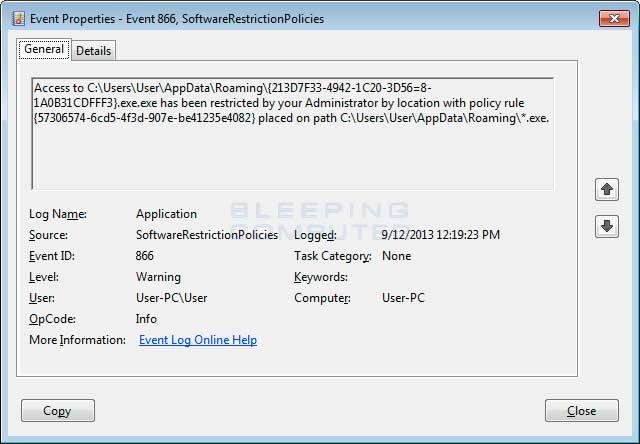This screenshot has width=640, height=444.
Task: Click the Keywords label
Action: pyautogui.click(x=321, y=277)
